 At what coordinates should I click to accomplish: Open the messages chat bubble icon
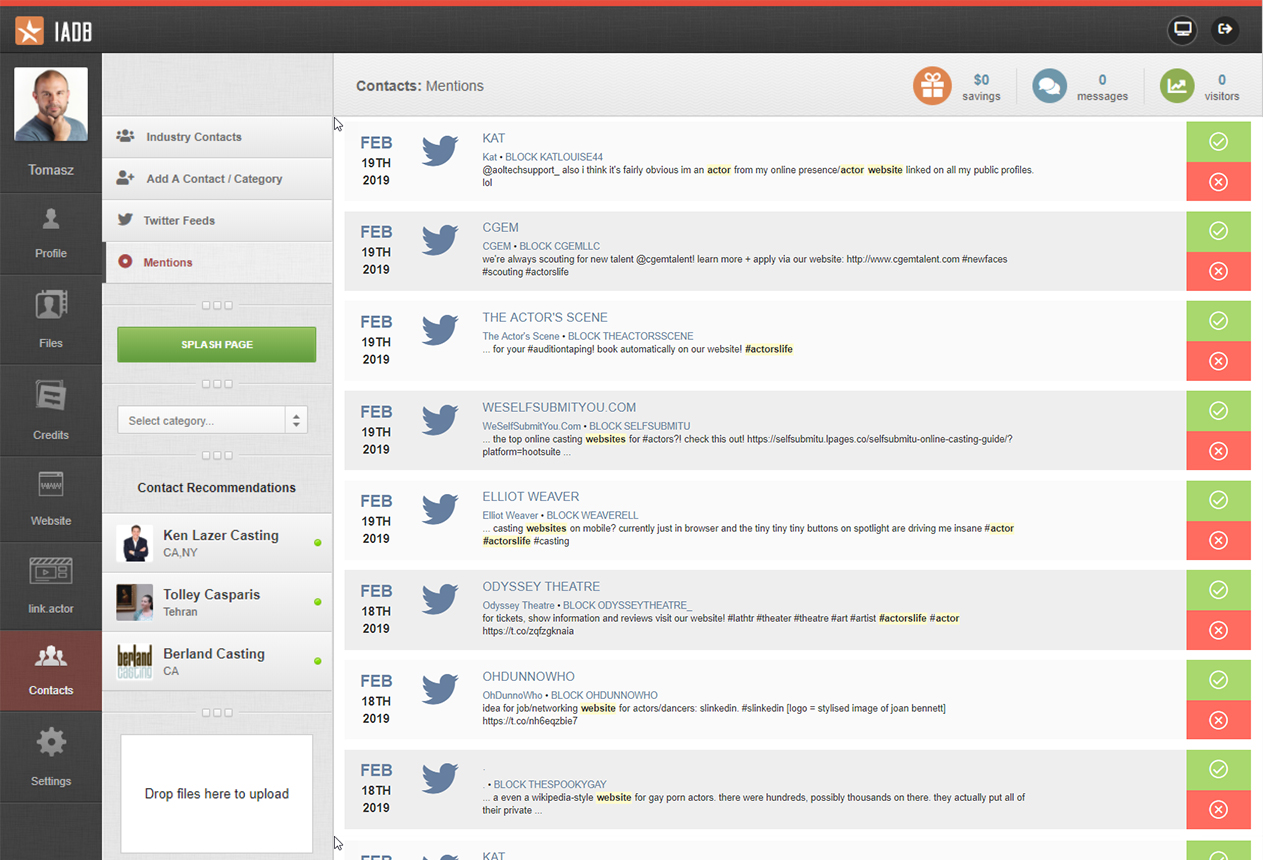(1049, 87)
